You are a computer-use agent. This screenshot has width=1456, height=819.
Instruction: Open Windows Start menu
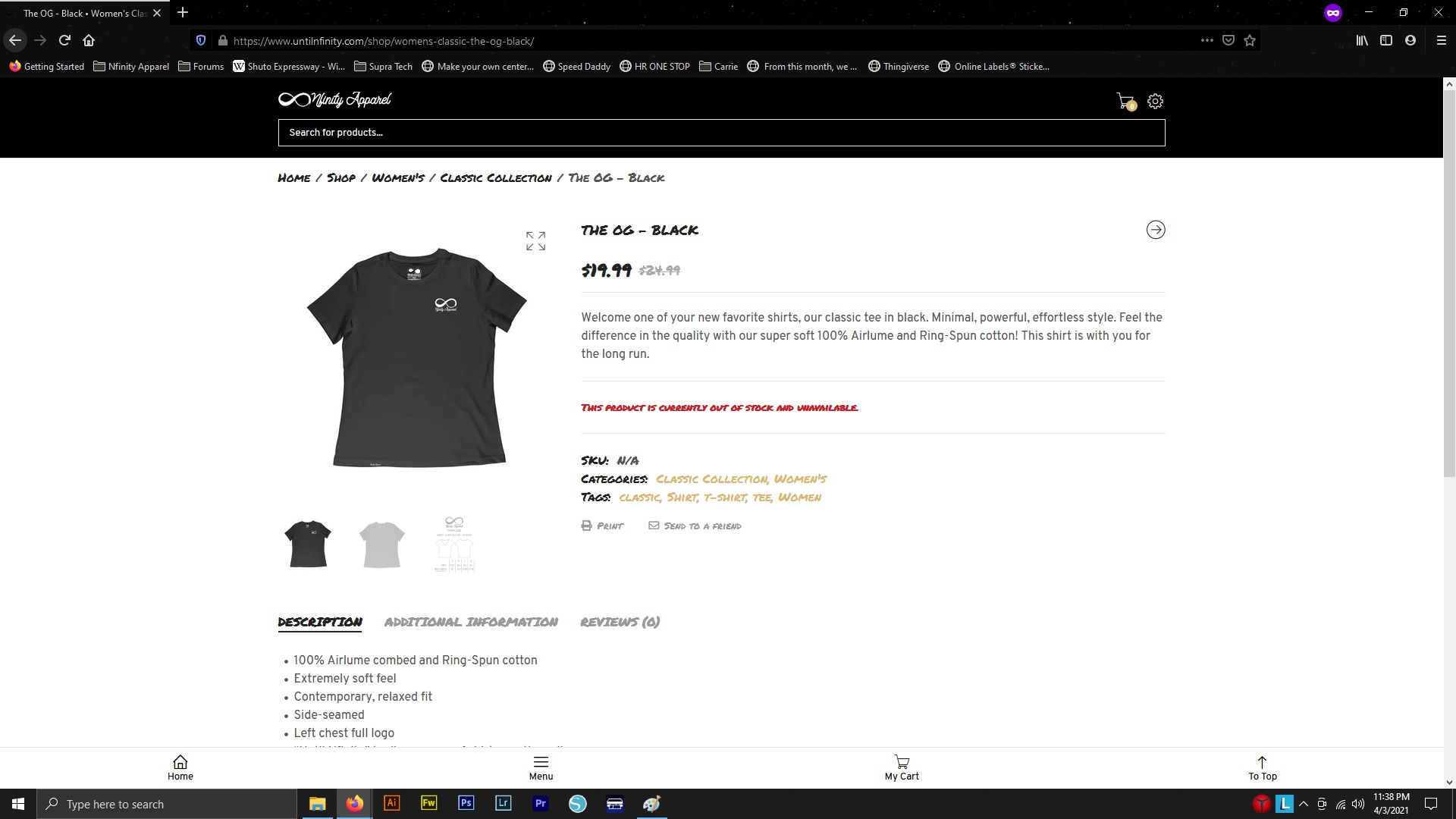18,804
